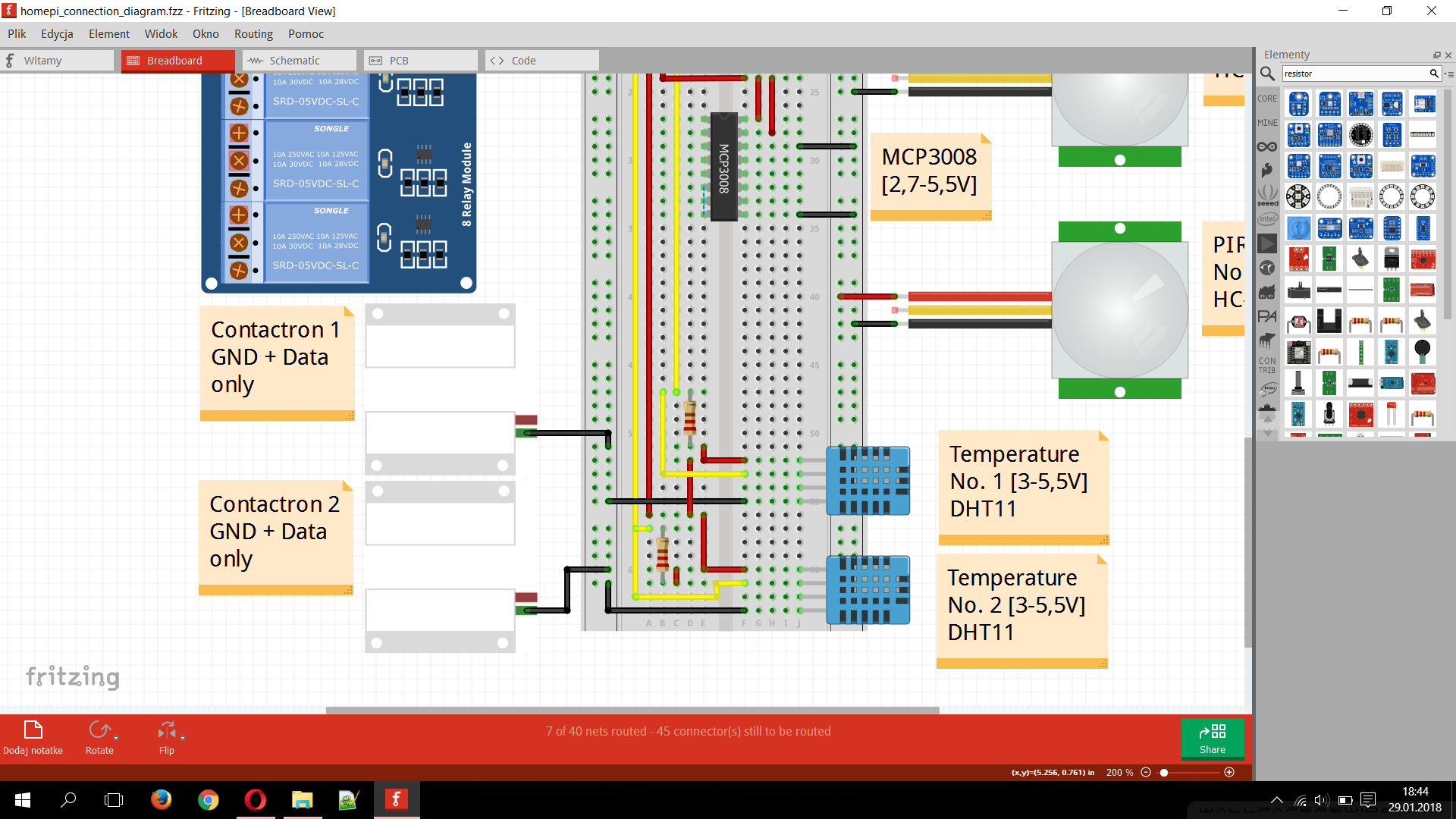
Task: Open the CORE parts bin
Action: 1267,99
